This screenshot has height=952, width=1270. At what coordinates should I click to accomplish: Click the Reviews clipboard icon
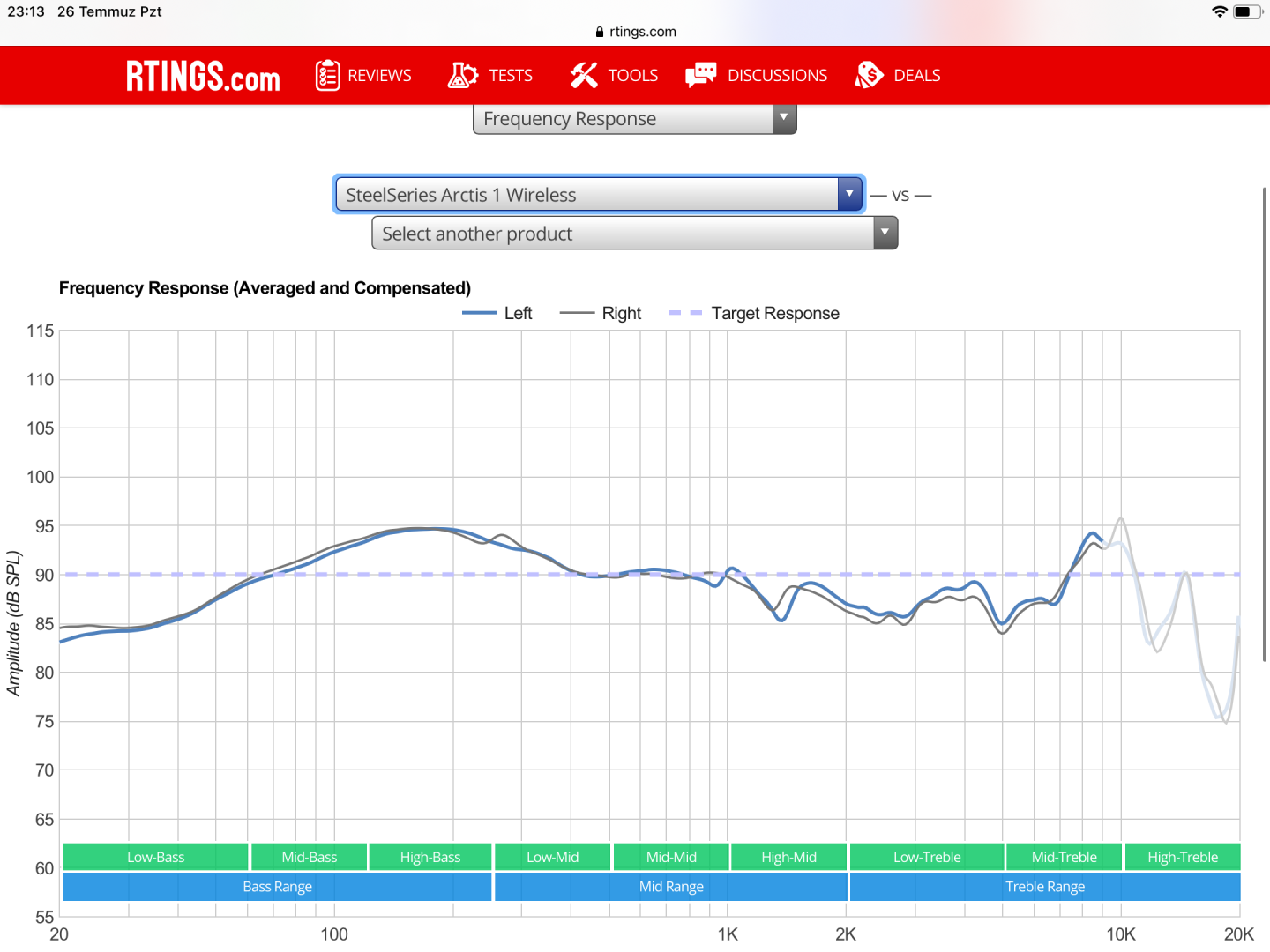[327, 75]
